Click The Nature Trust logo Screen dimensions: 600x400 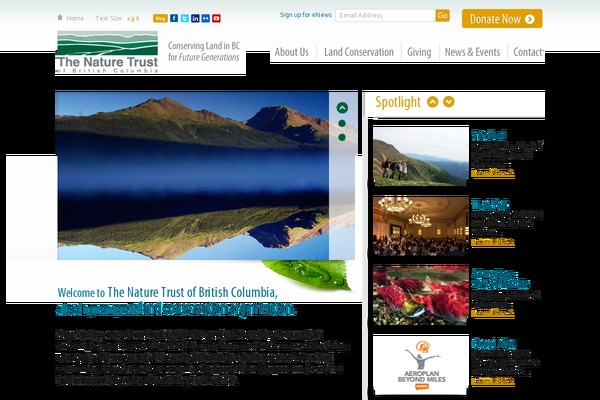pyautogui.click(x=108, y=52)
